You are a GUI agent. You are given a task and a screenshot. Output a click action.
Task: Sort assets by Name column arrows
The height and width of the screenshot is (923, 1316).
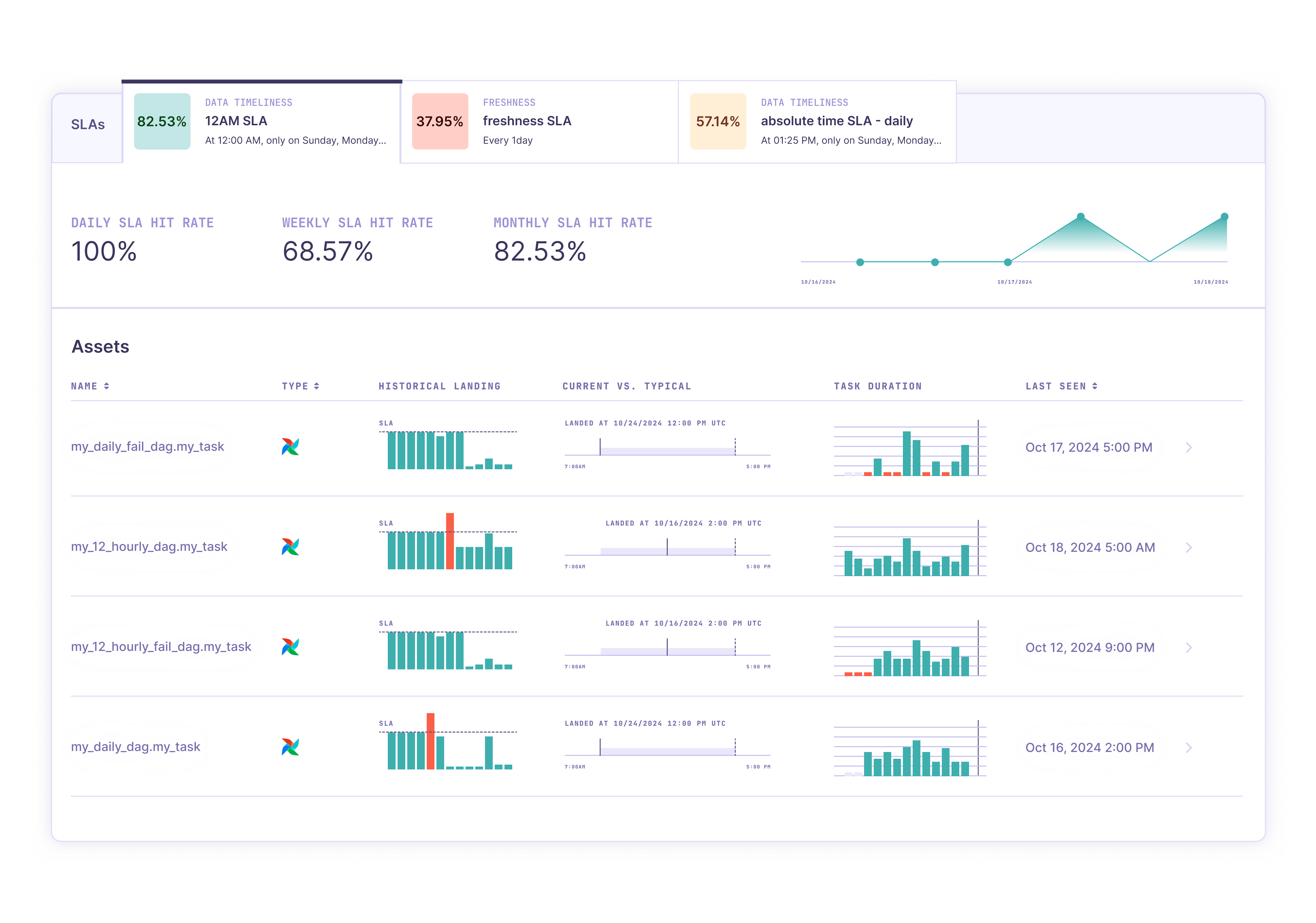coord(107,386)
